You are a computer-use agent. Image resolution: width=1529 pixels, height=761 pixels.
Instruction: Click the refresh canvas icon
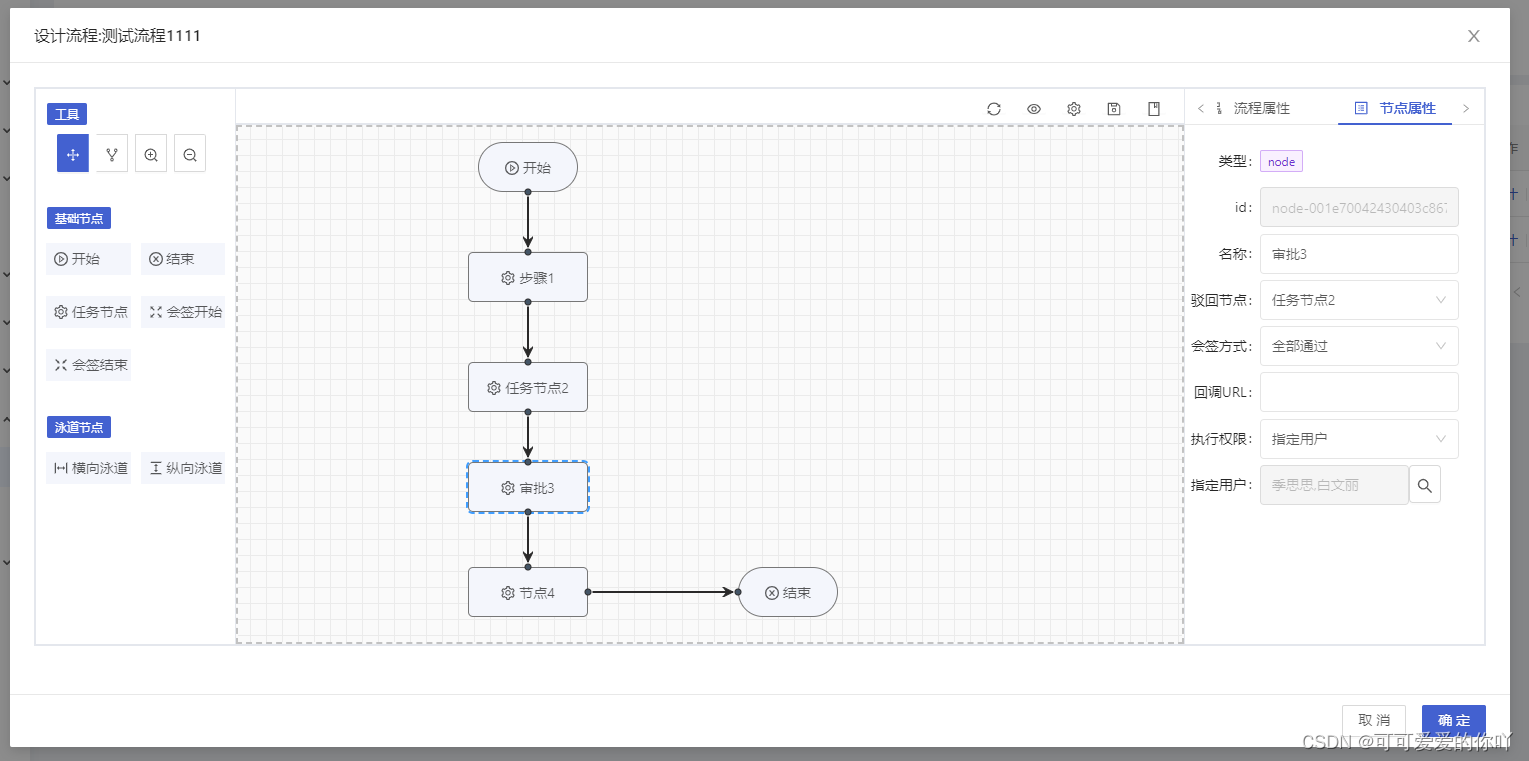[x=994, y=109]
